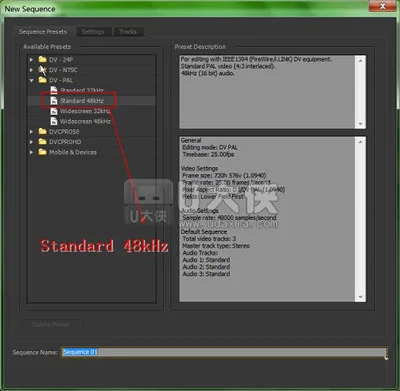Go to the Sequence Presets tab
Screen dimensions: 400x391
[43, 32]
